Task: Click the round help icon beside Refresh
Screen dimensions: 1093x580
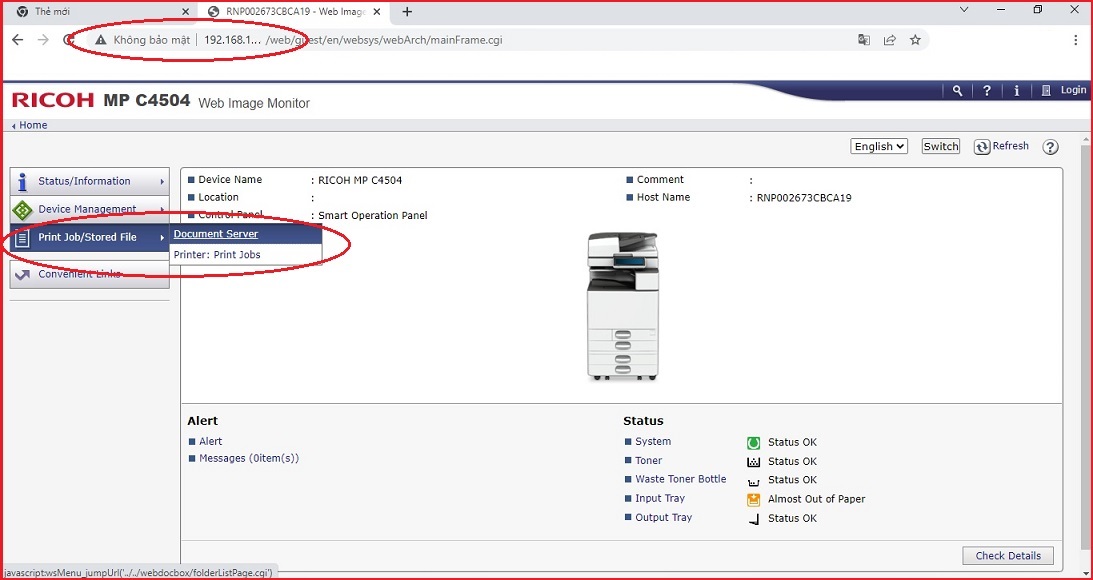Action: pyautogui.click(x=1050, y=147)
